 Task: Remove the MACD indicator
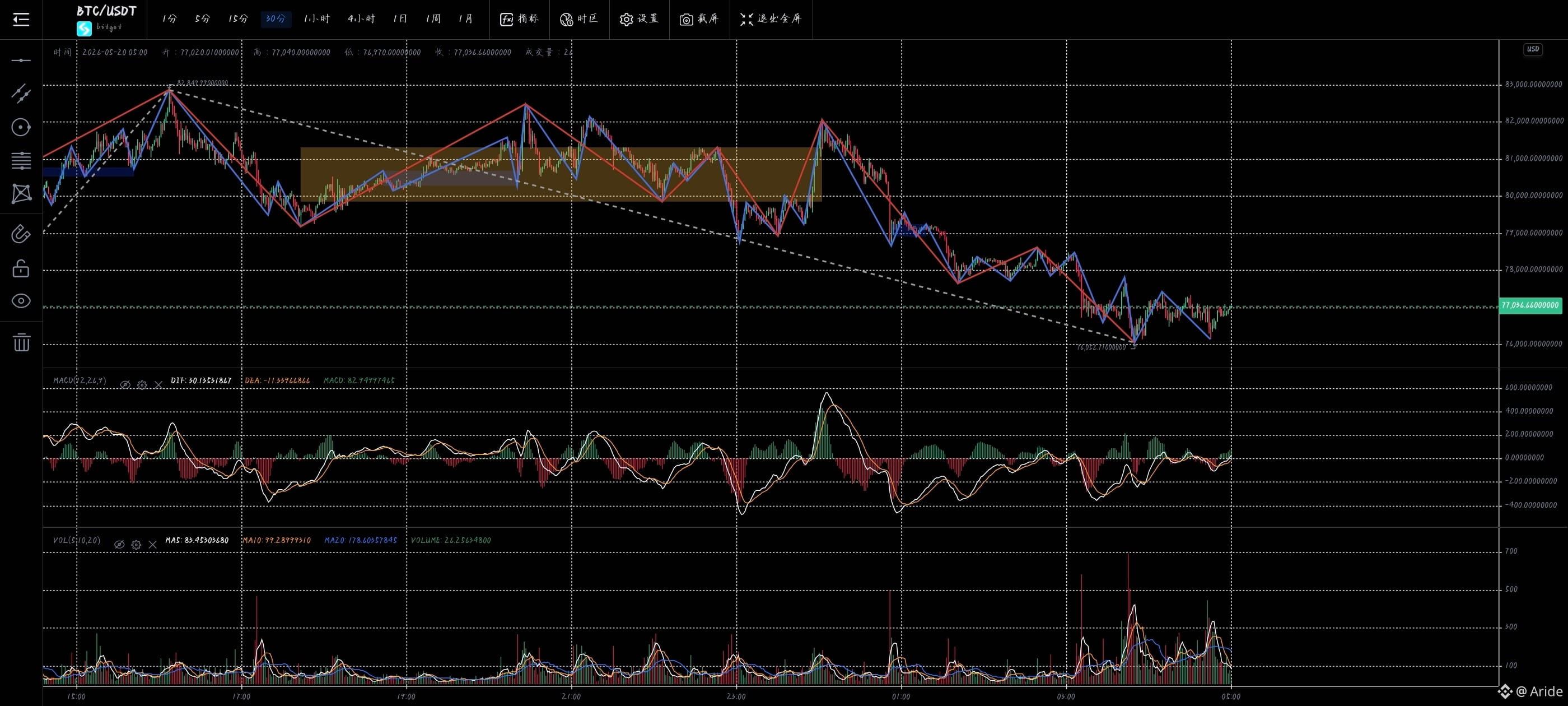coord(158,385)
